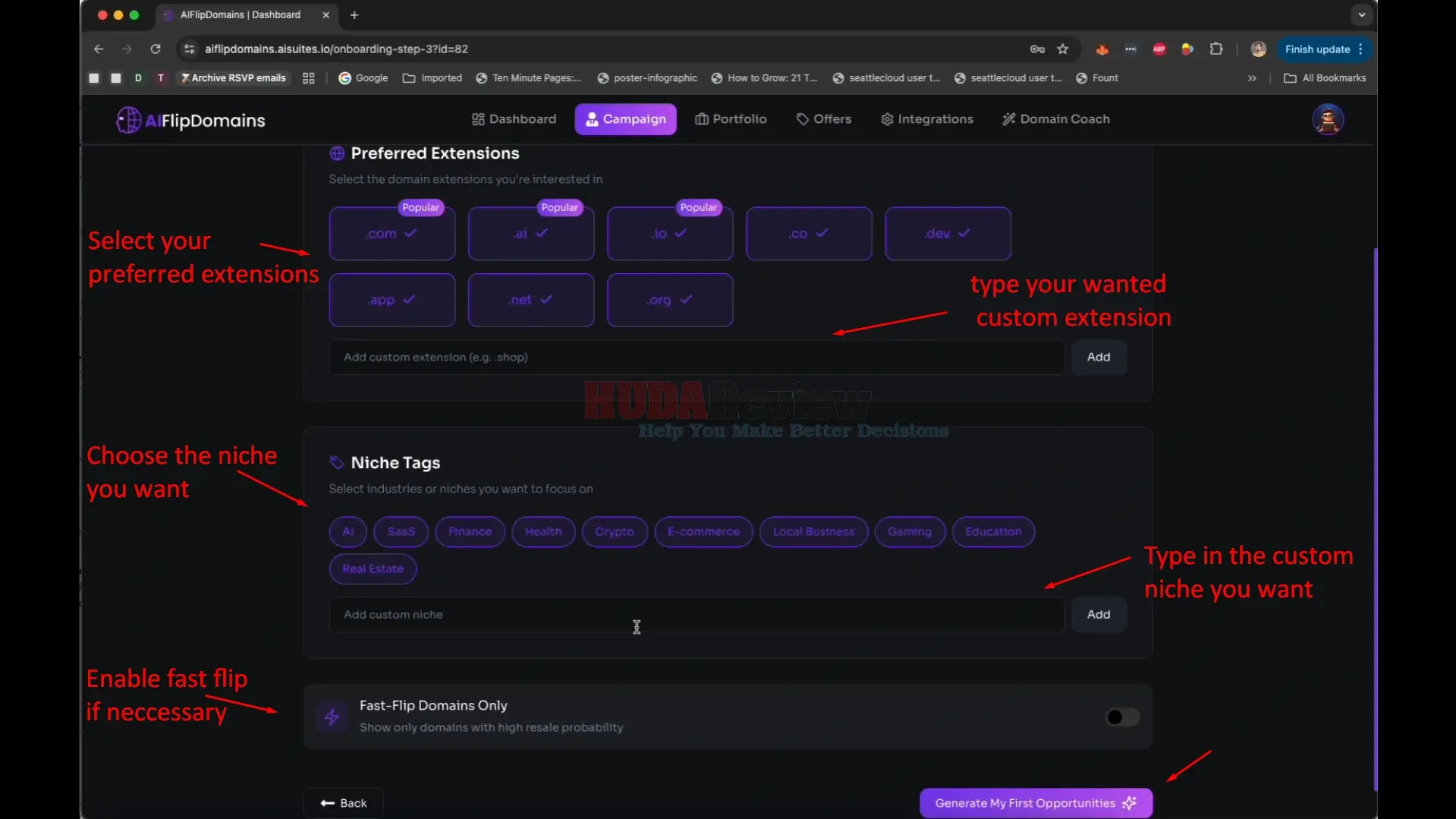Image resolution: width=1456 pixels, height=819 pixels.
Task: Click Add next to custom extension
Action: [1098, 357]
